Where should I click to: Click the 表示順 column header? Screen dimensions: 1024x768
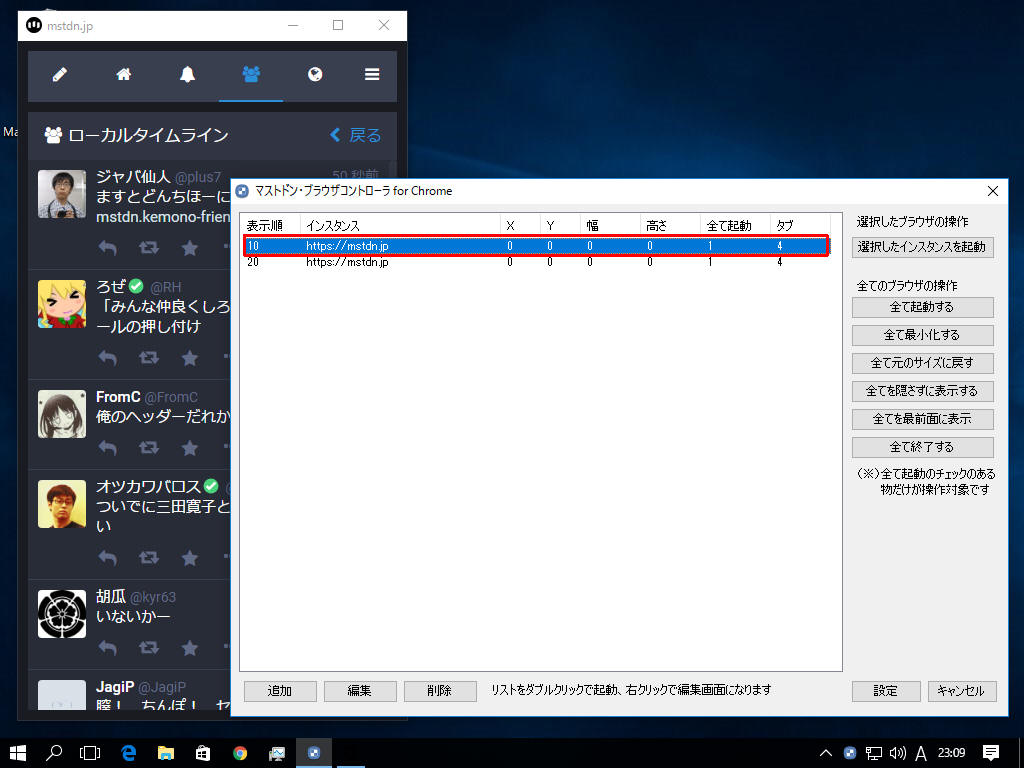click(270, 225)
